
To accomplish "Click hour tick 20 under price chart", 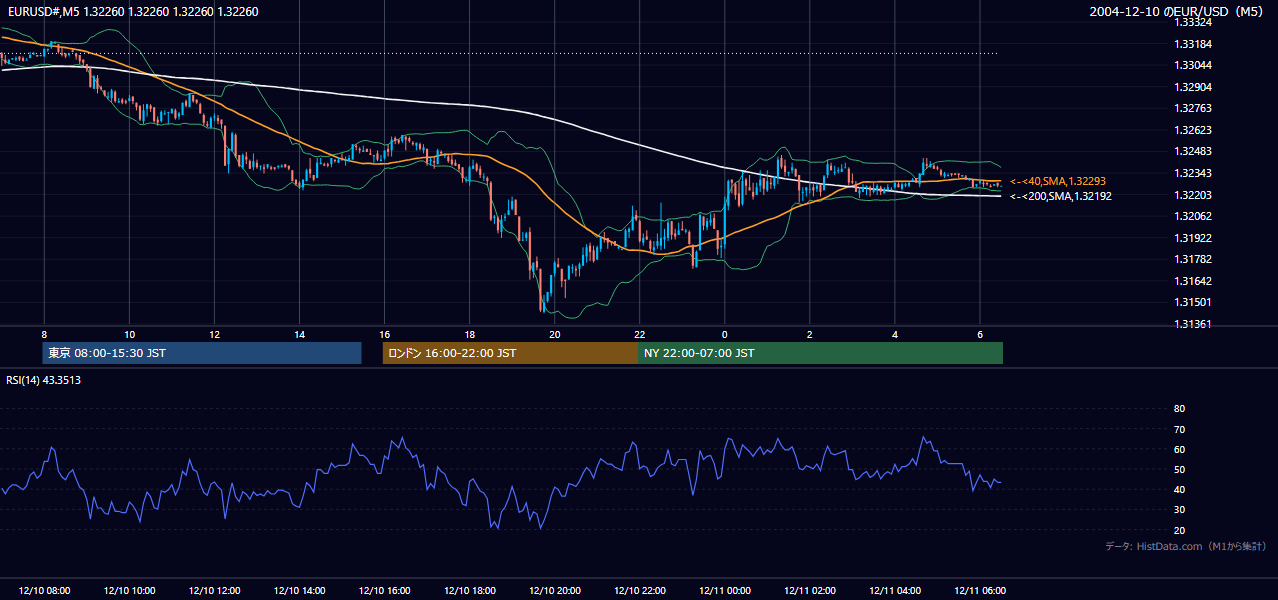I will tap(555, 334).
